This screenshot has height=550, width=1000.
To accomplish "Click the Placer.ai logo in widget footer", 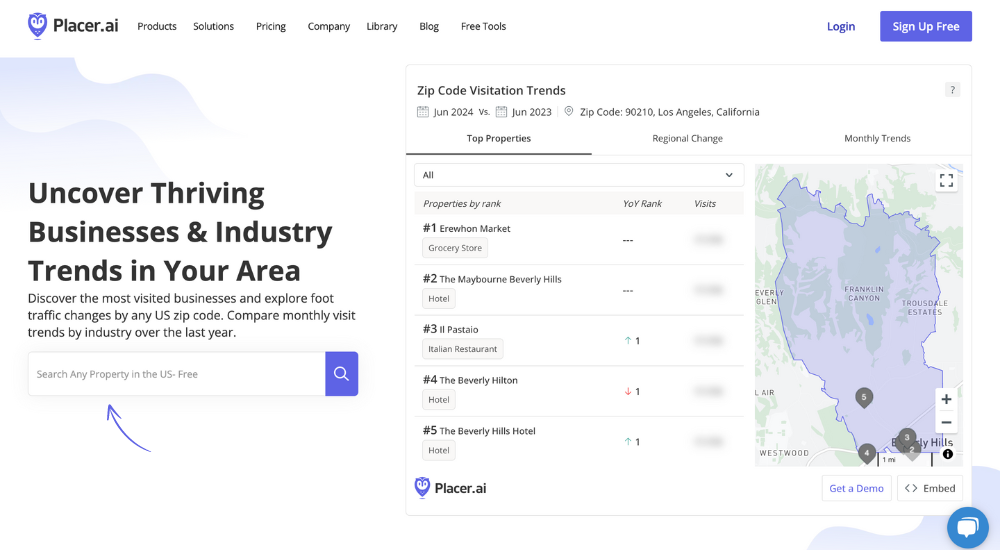I will 450,488.
